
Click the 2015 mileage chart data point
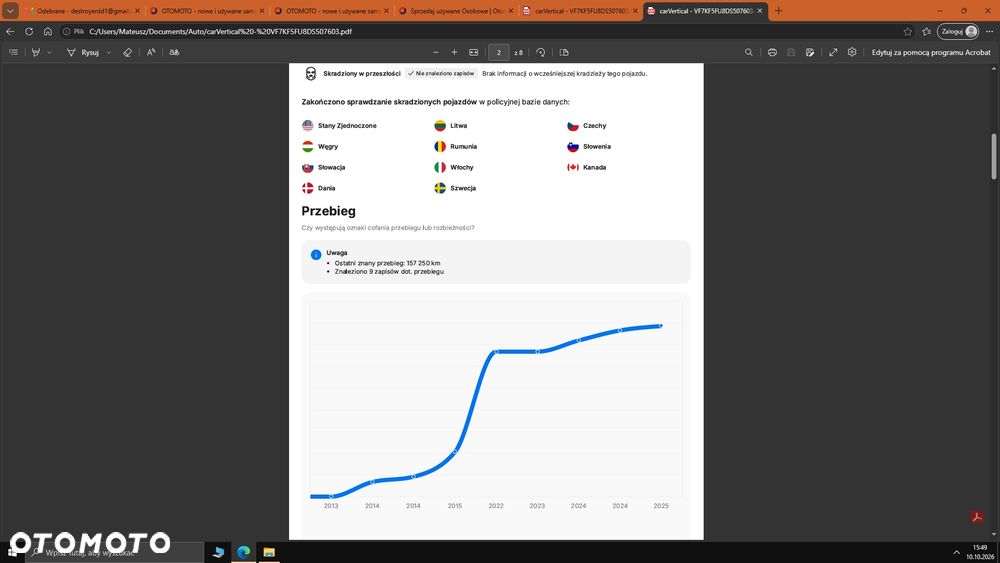click(455, 451)
